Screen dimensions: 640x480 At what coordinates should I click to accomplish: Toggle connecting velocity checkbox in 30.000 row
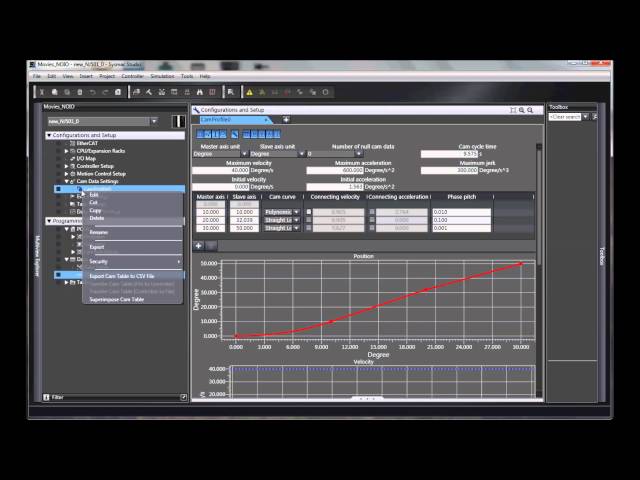(x=309, y=228)
